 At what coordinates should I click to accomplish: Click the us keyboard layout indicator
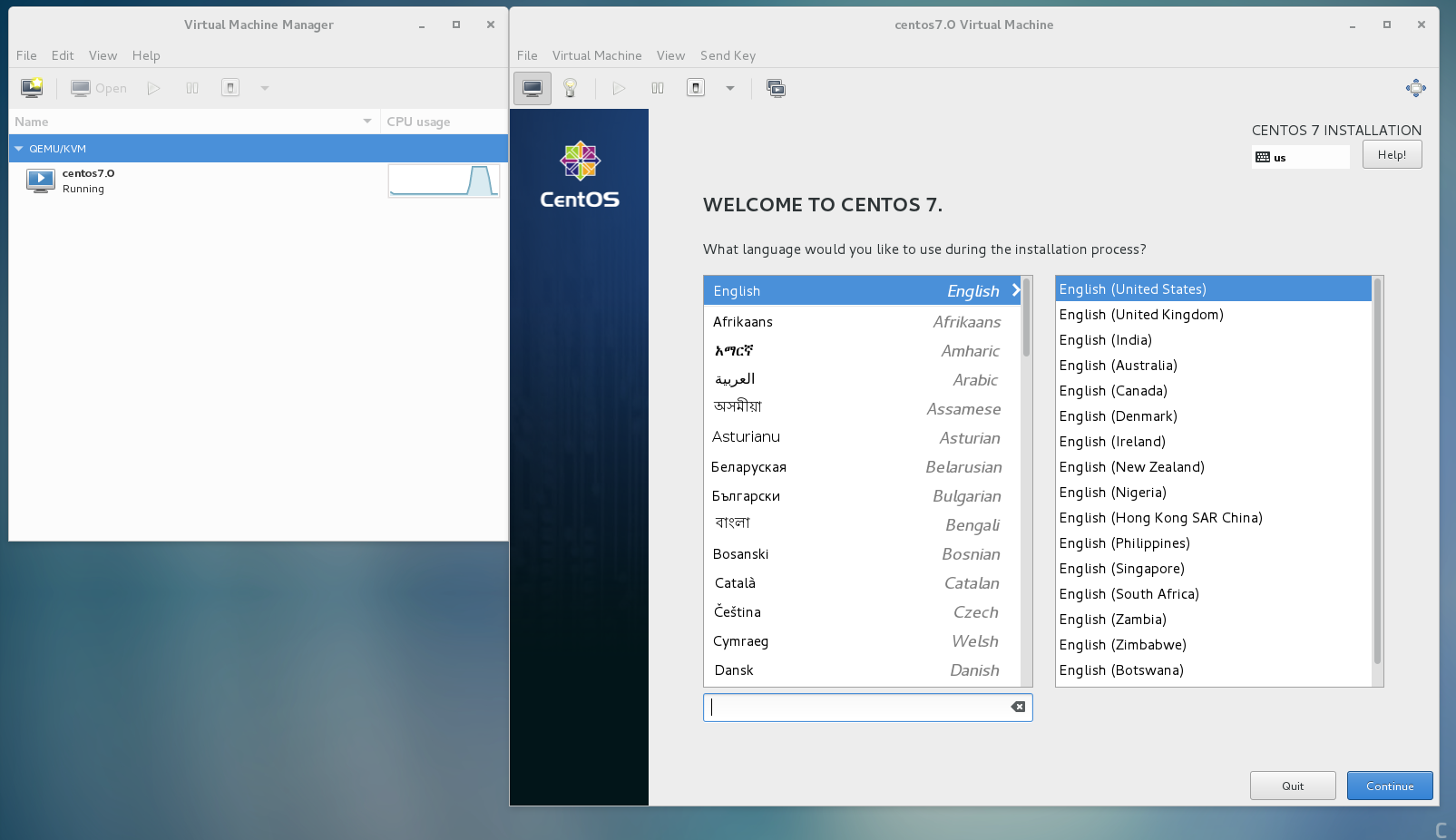1300,157
